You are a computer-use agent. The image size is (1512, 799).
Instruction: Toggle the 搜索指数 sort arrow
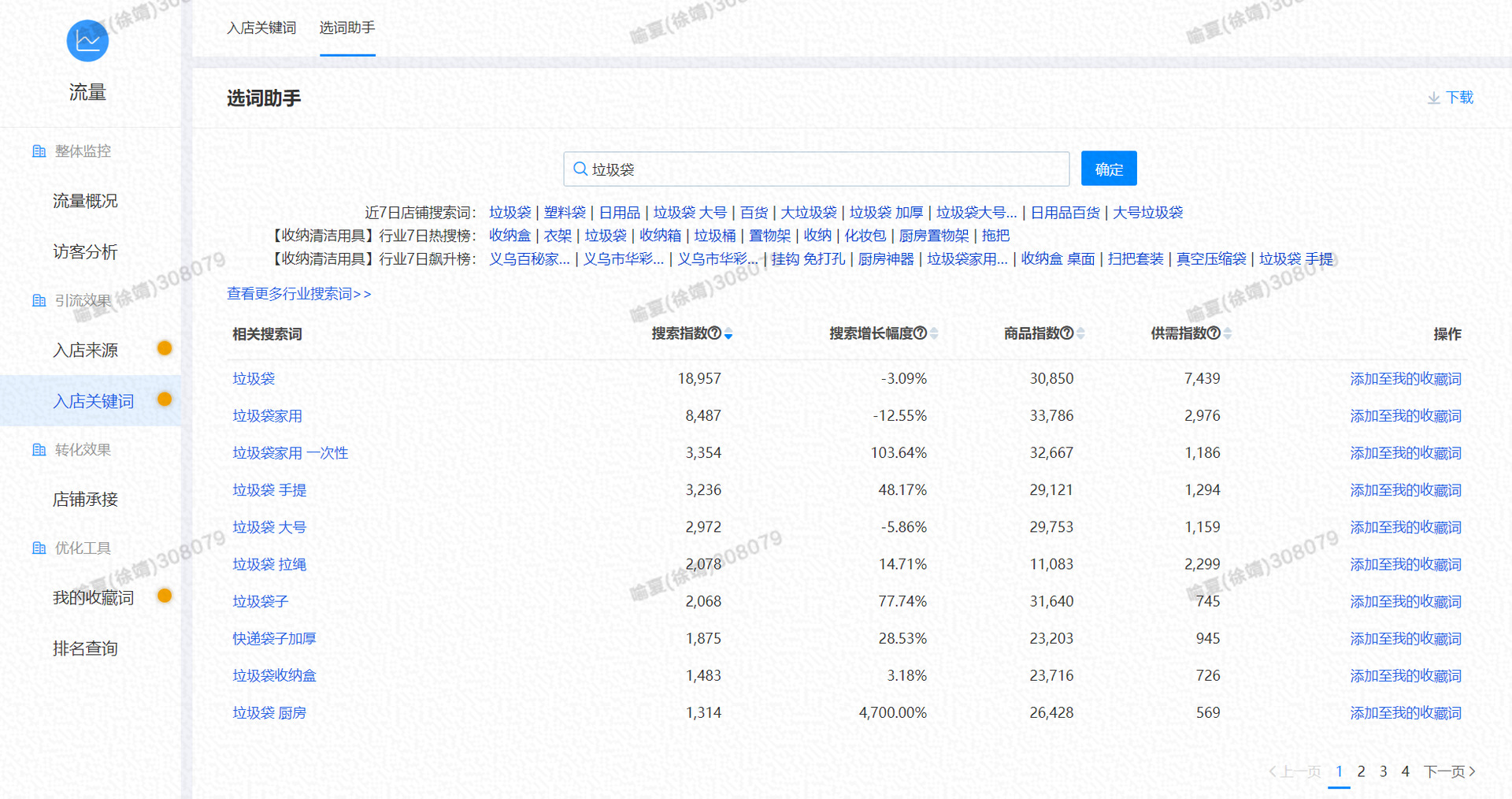728,334
